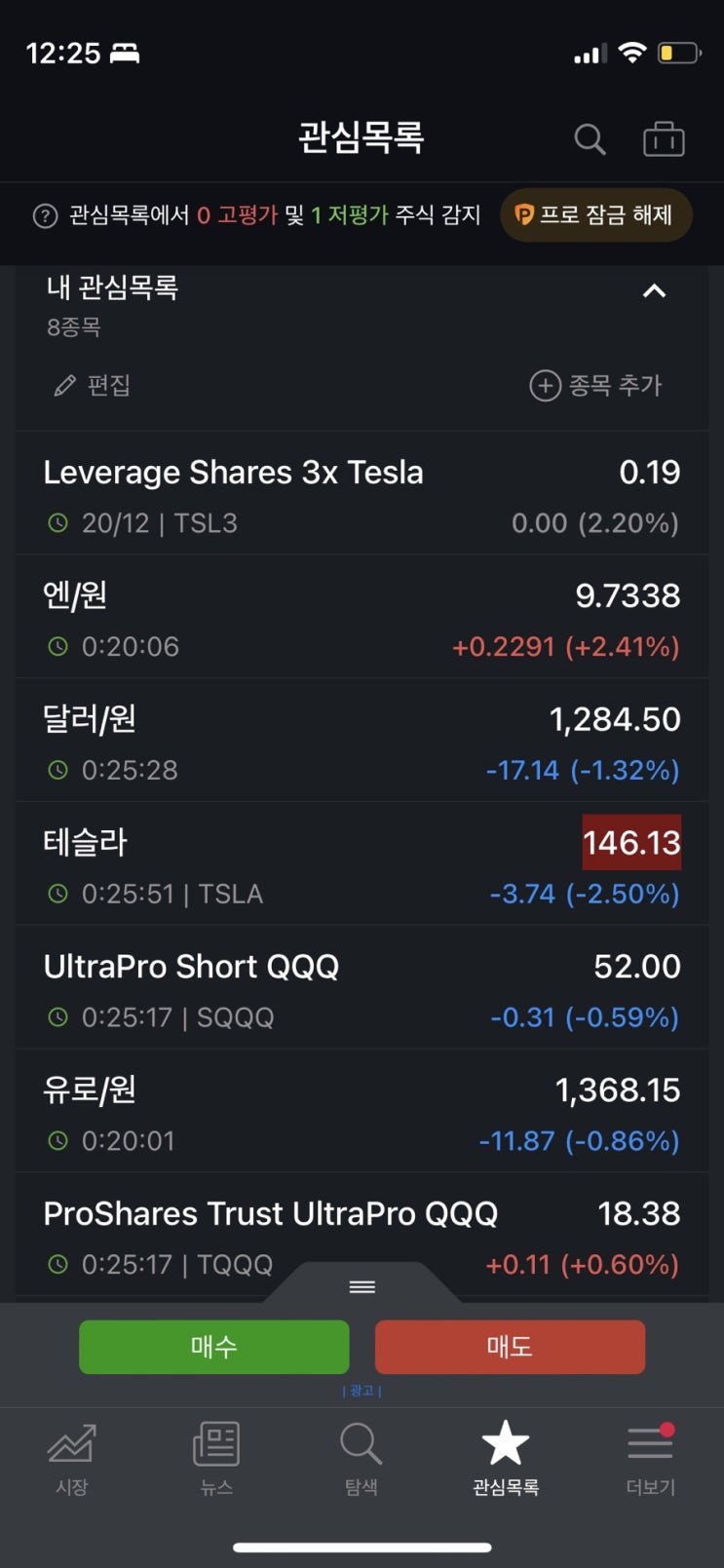724x1568 pixels.
Task: Open the 테슬라 TSLA watchlist row
Action: pos(362,864)
